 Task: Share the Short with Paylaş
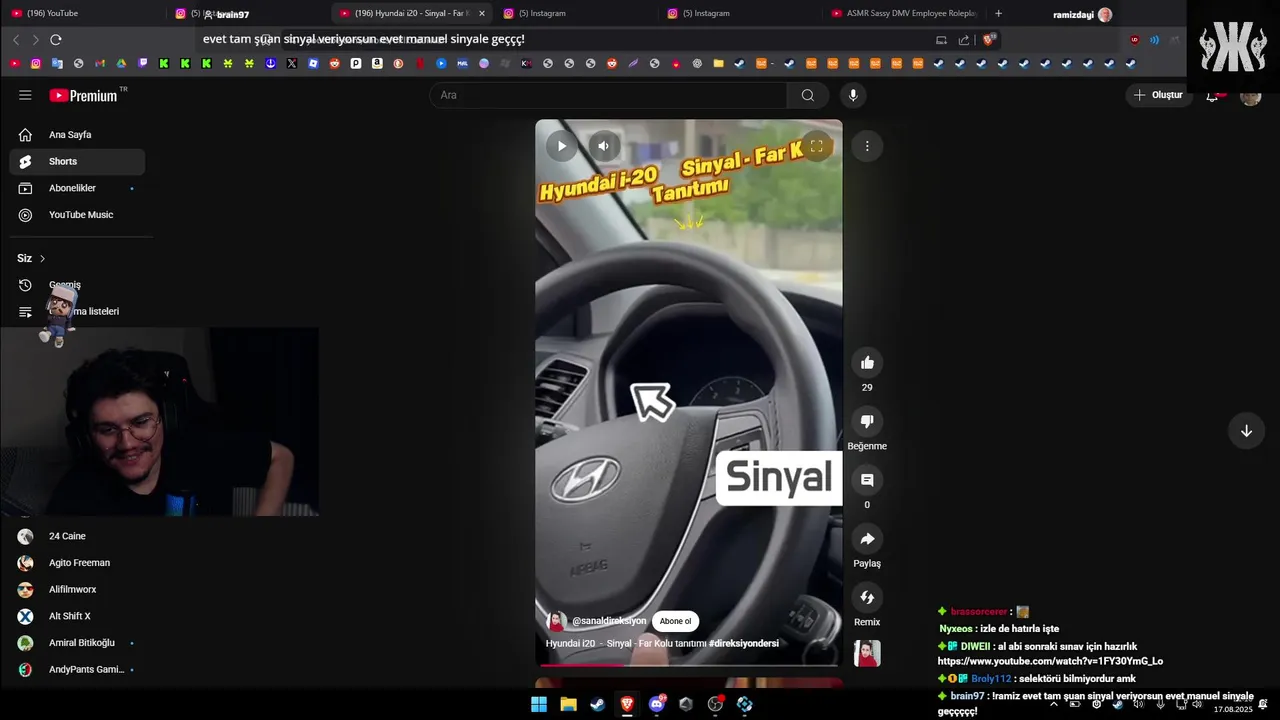(x=867, y=539)
